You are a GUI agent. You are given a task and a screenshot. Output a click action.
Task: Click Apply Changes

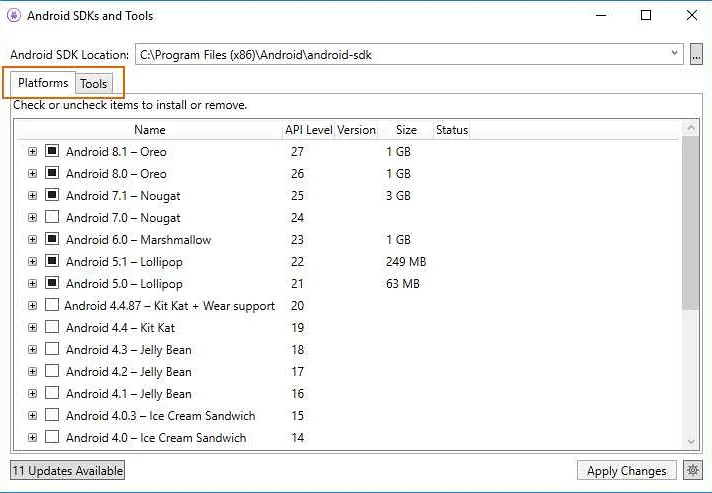click(x=627, y=471)
